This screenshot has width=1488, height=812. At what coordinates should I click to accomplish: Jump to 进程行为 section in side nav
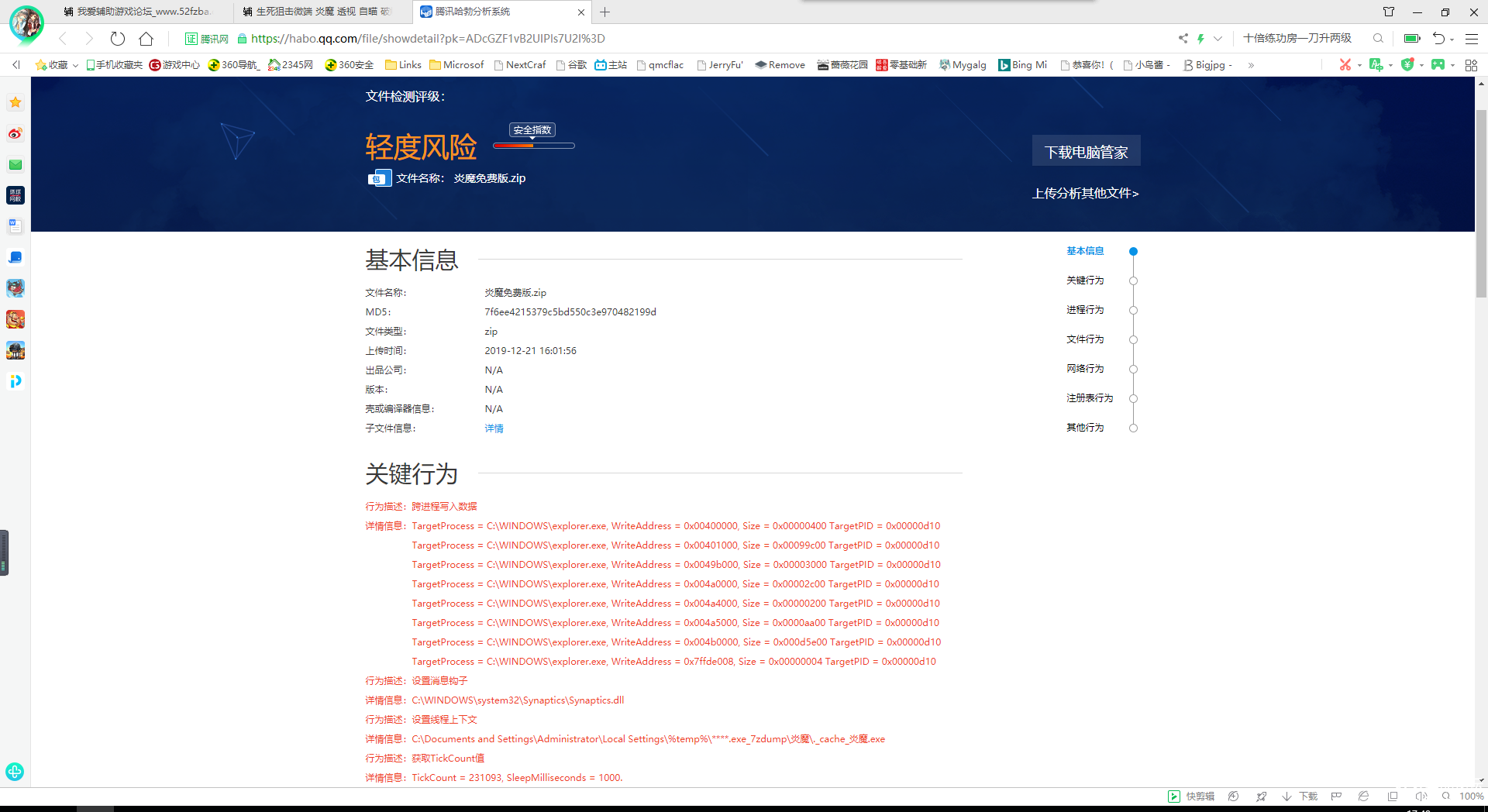(x=1085, y=310)
